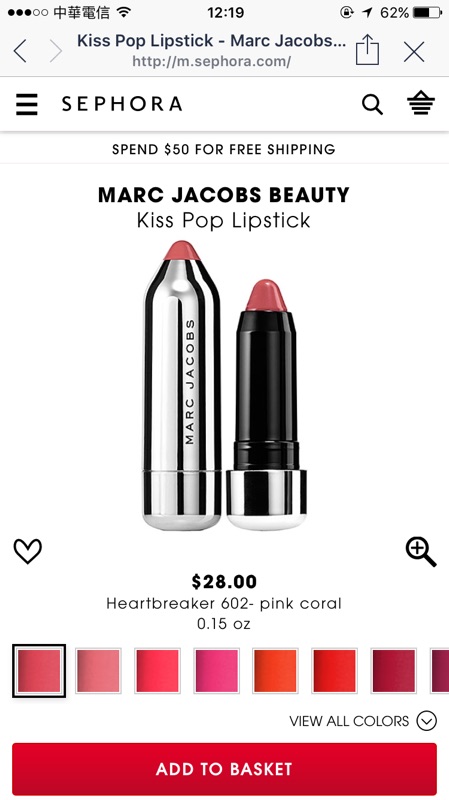Select the dark burgundy color swatch

(x=393, y=670)
